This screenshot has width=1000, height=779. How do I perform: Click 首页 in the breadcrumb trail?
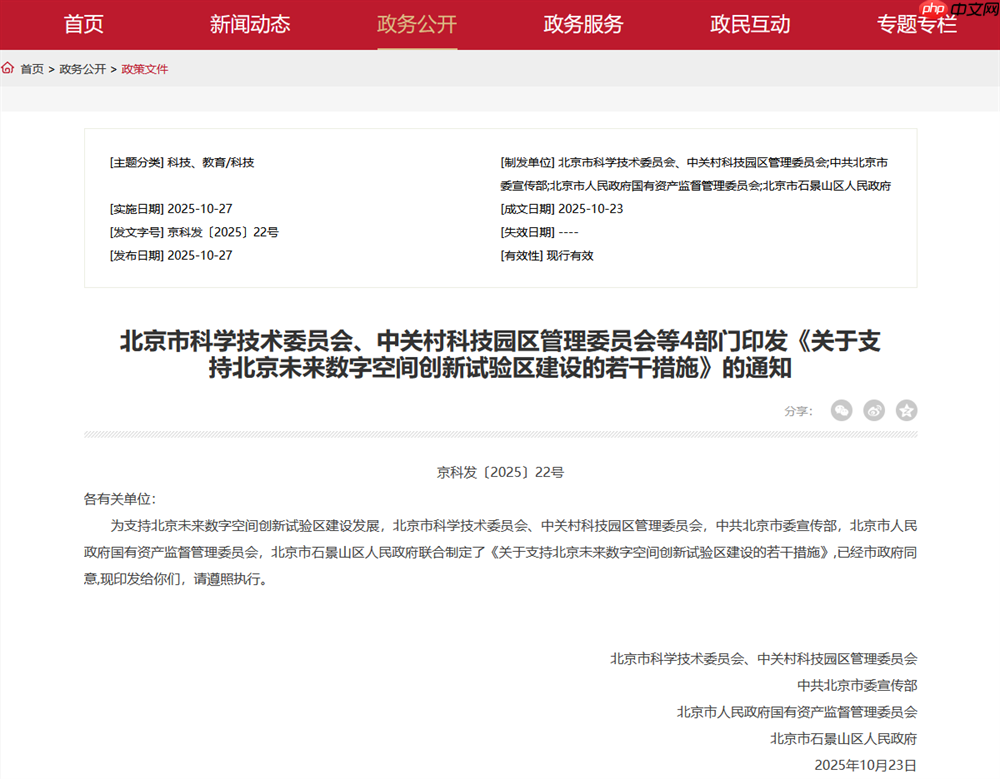[31, 68]
